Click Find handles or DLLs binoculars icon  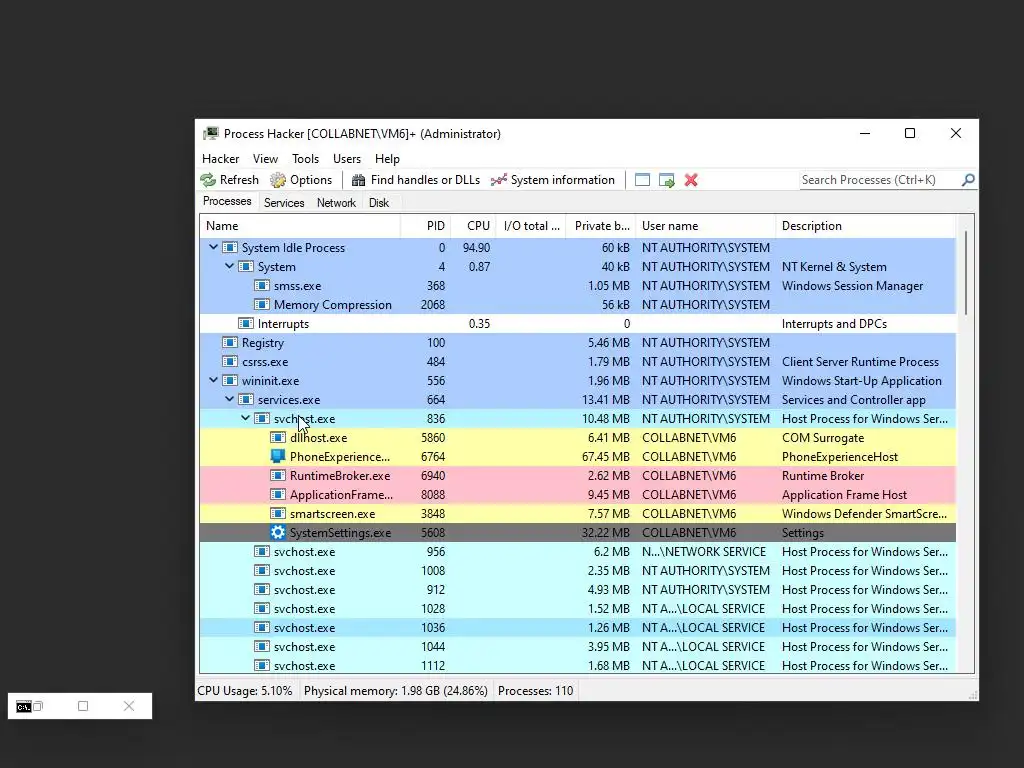[x=359, y=180]
